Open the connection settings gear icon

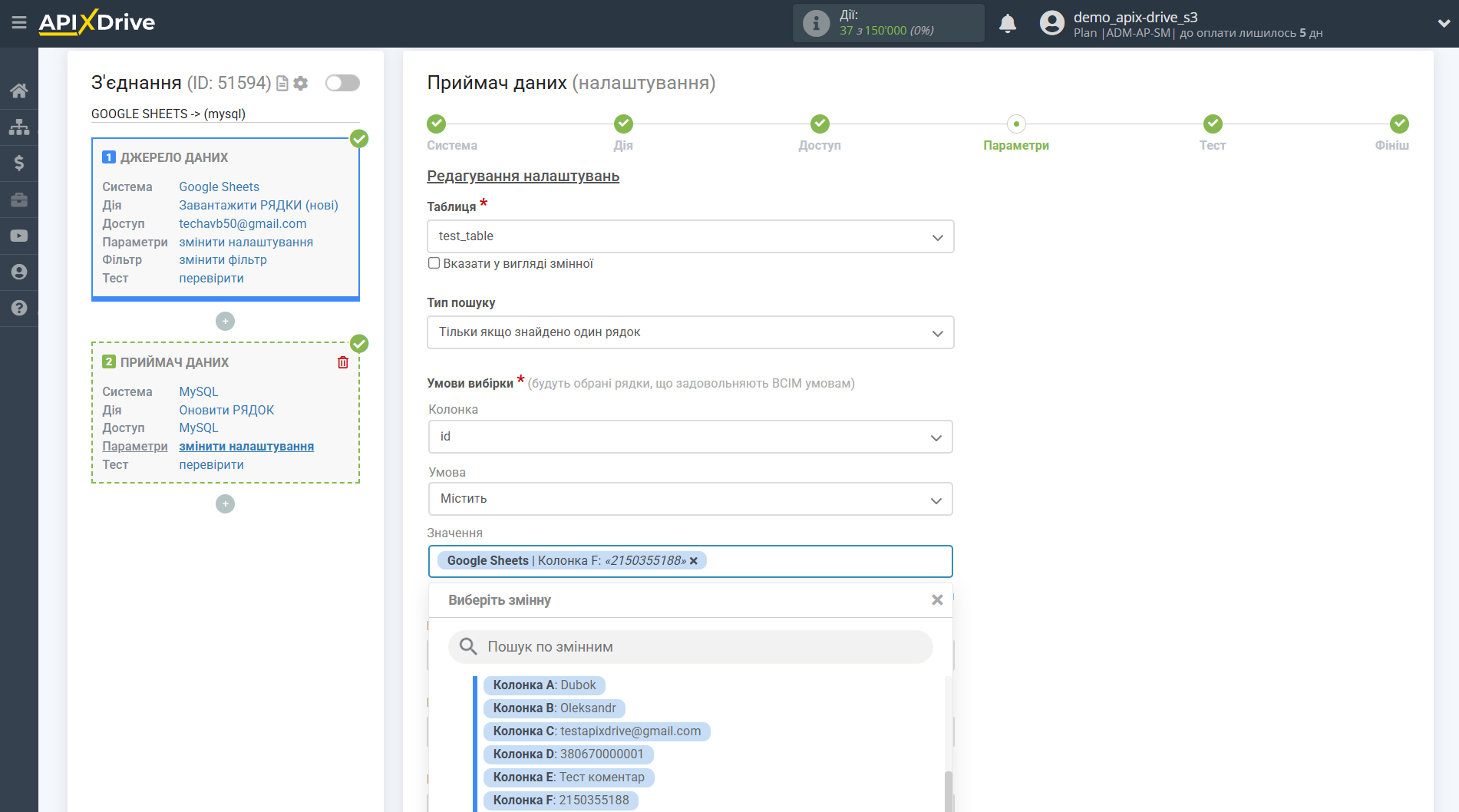[301, 83]
